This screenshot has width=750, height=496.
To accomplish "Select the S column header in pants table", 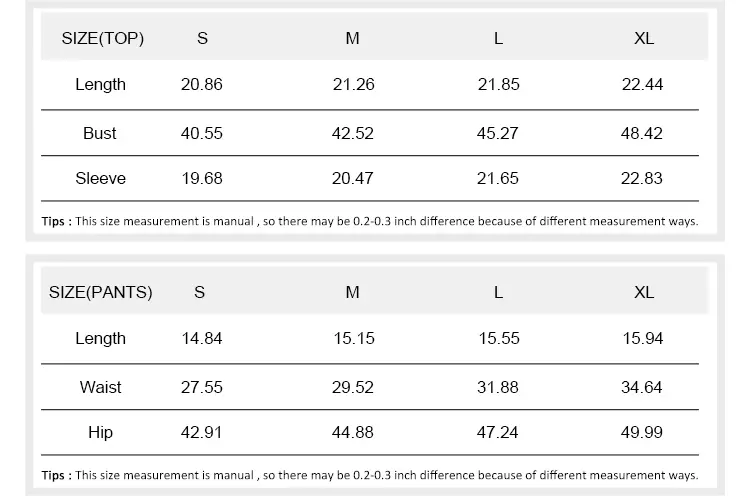I will (200, 293).
